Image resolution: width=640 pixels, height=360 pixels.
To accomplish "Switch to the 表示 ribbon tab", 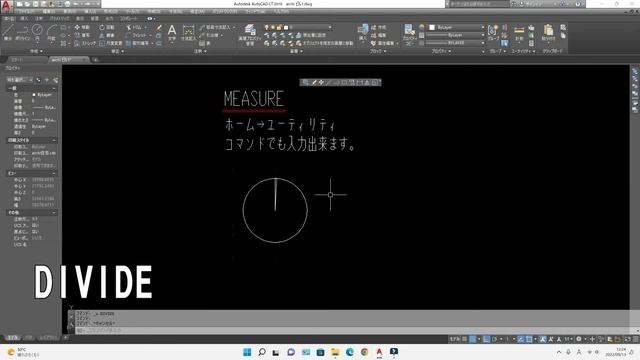I will 80,18.
